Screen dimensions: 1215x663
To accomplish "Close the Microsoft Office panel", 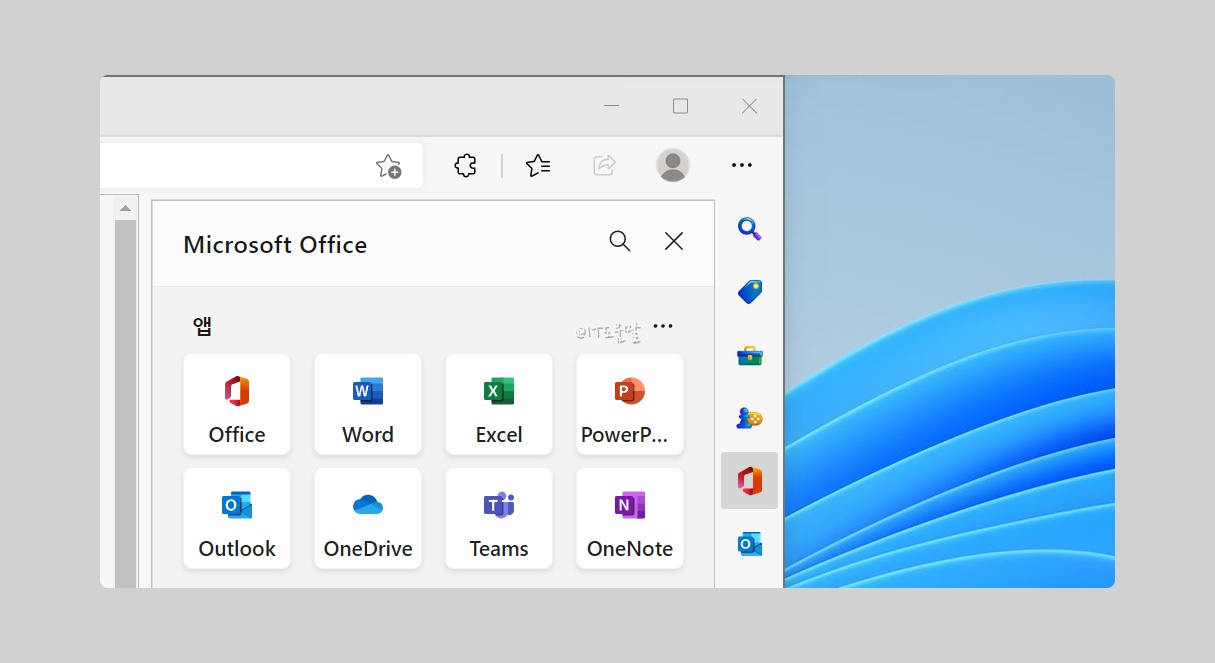I will tap(674, 241).
